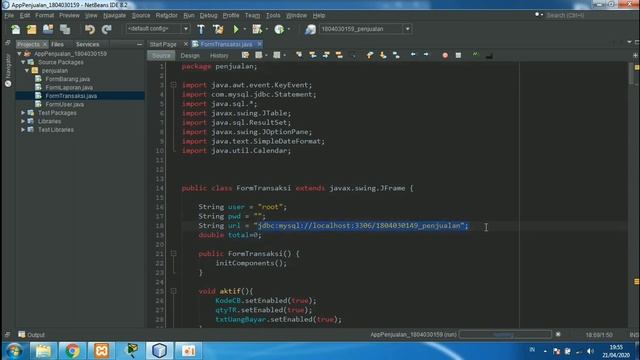The width and height of the screenshot is (640, 360).
Task: Click the Debug Project toolbar icon
Action: click(257, 29)
